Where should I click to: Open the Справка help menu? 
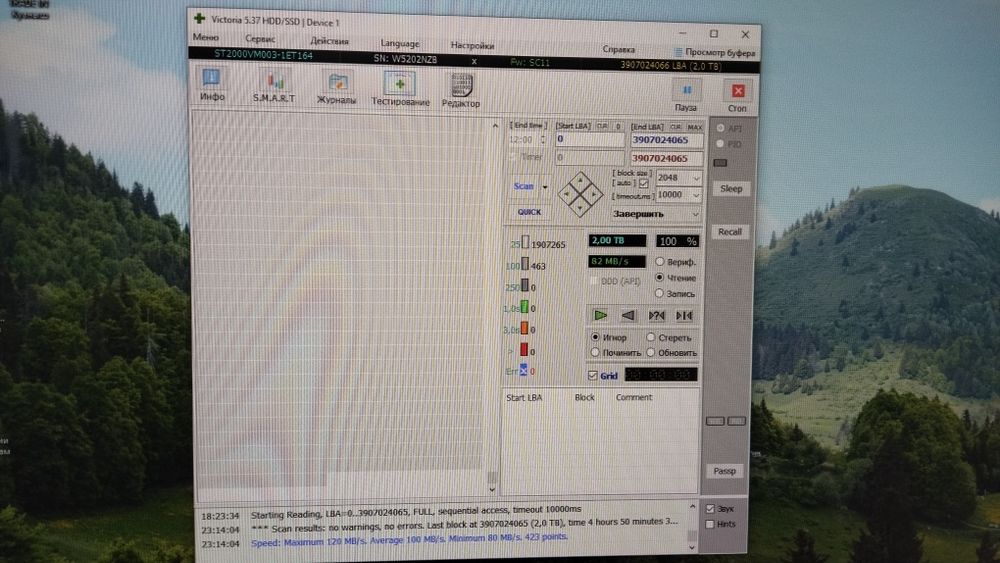tap(619, 49)
